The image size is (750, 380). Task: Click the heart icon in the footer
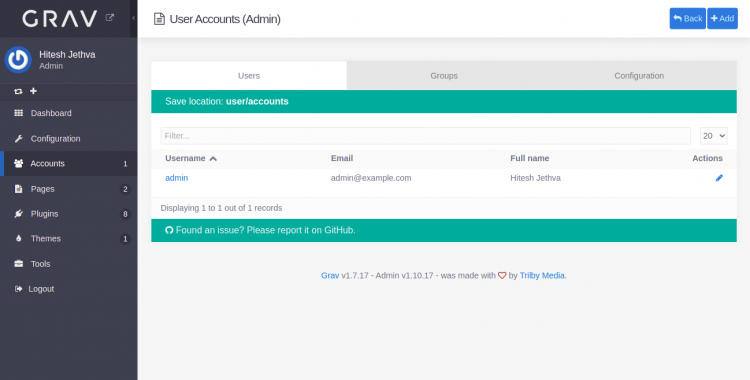[x=502, y=276]
